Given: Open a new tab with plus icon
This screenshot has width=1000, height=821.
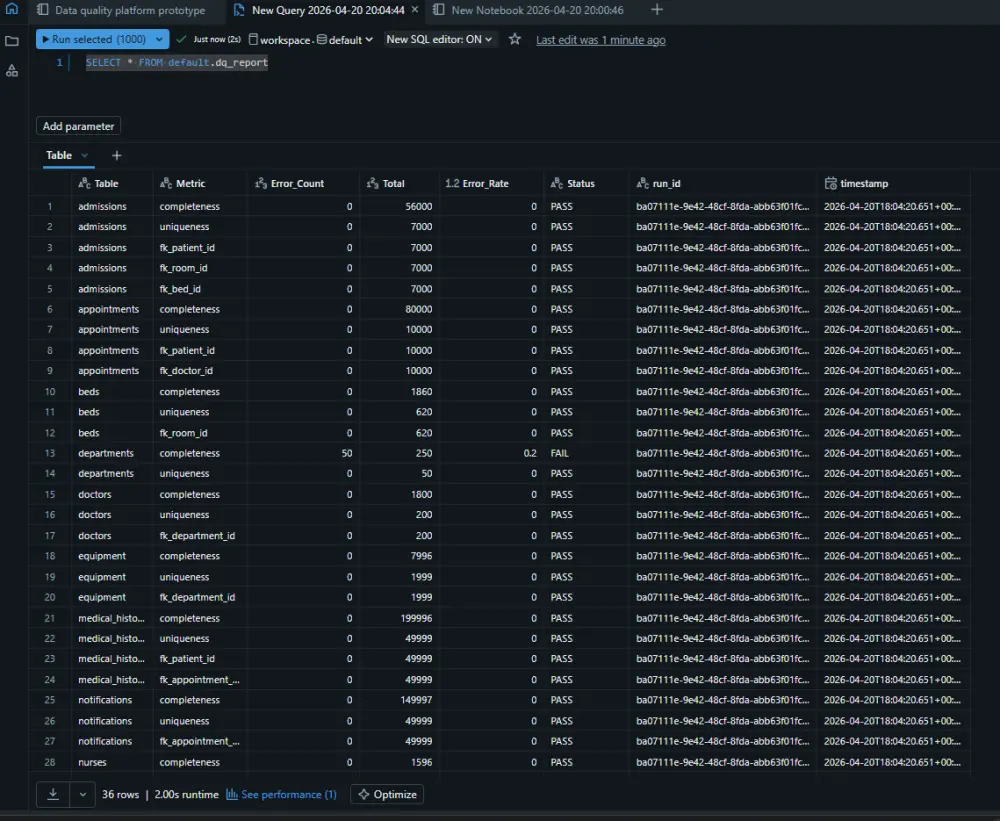Looking at the screenshot, I should [657, 10].
